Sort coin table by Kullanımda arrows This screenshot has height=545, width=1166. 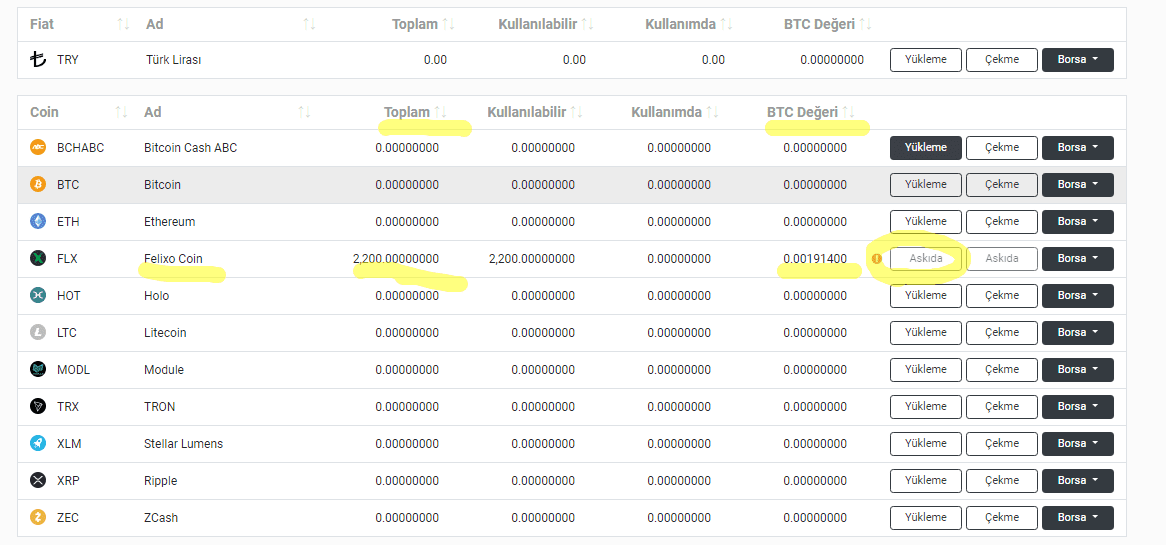point(712,112)
